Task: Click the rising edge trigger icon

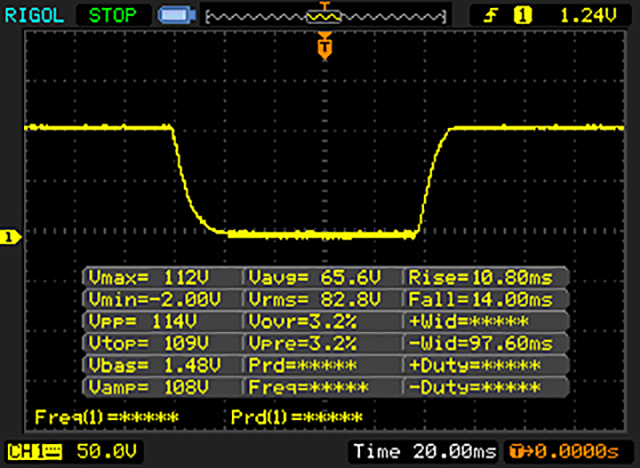Action: pos(491,16)
